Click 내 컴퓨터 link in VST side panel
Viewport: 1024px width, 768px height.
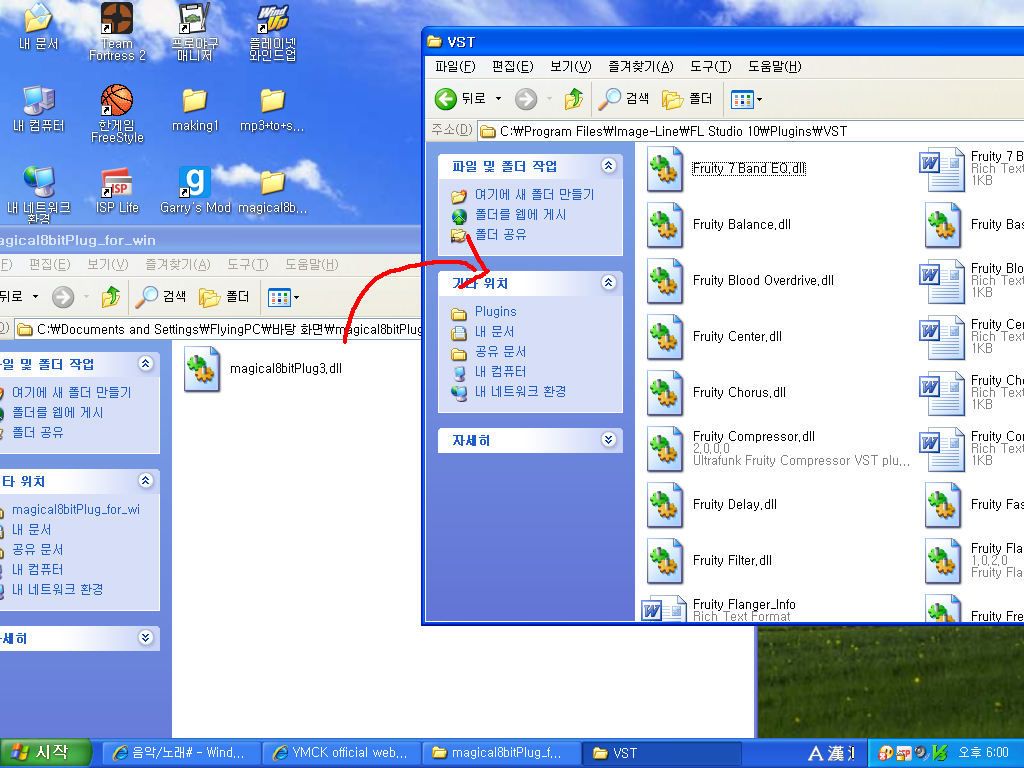point(500,372)
